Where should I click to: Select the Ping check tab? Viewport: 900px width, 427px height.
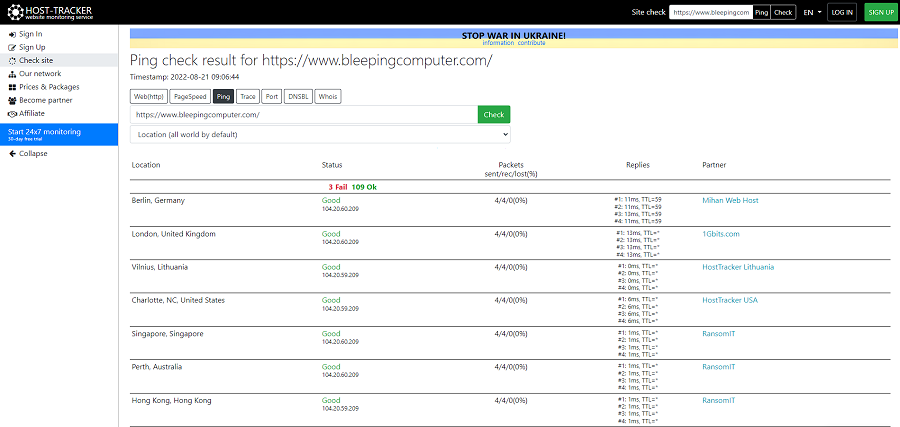223,96
